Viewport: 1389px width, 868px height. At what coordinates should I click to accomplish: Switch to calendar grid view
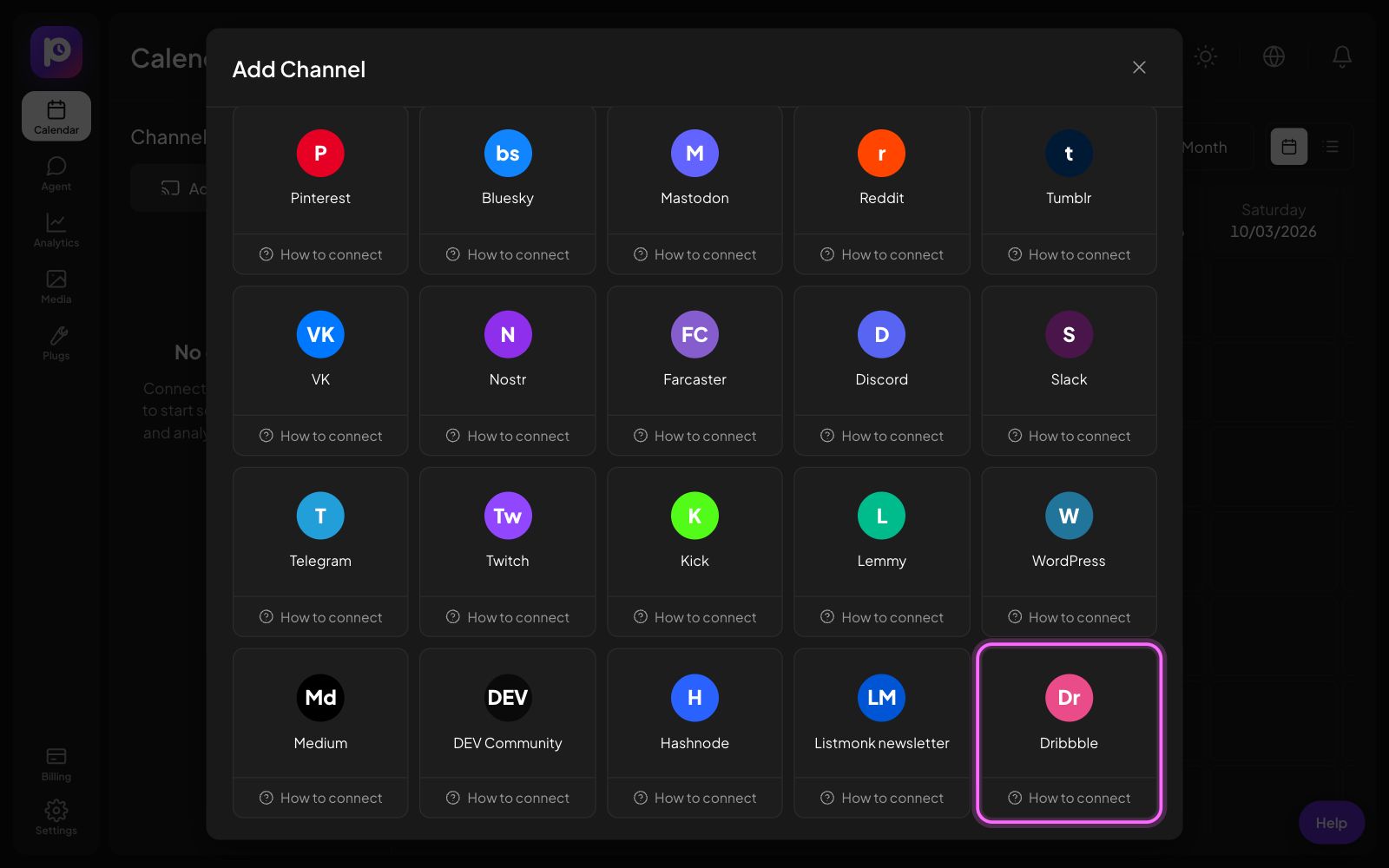pyautogui.click(x=1289, y=147)
